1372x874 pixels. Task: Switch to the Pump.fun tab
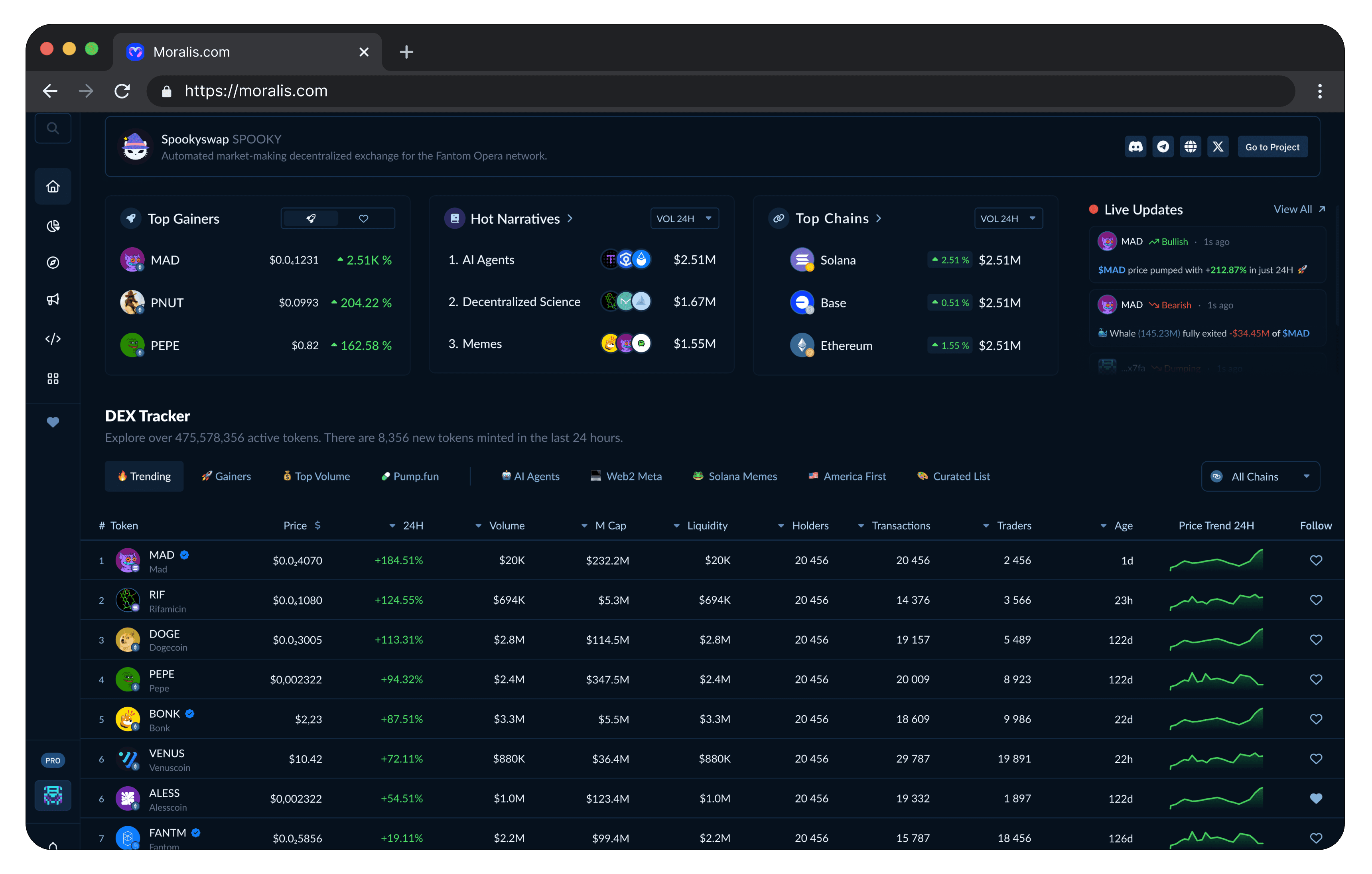pyautogui.click(x=410, y=476)
